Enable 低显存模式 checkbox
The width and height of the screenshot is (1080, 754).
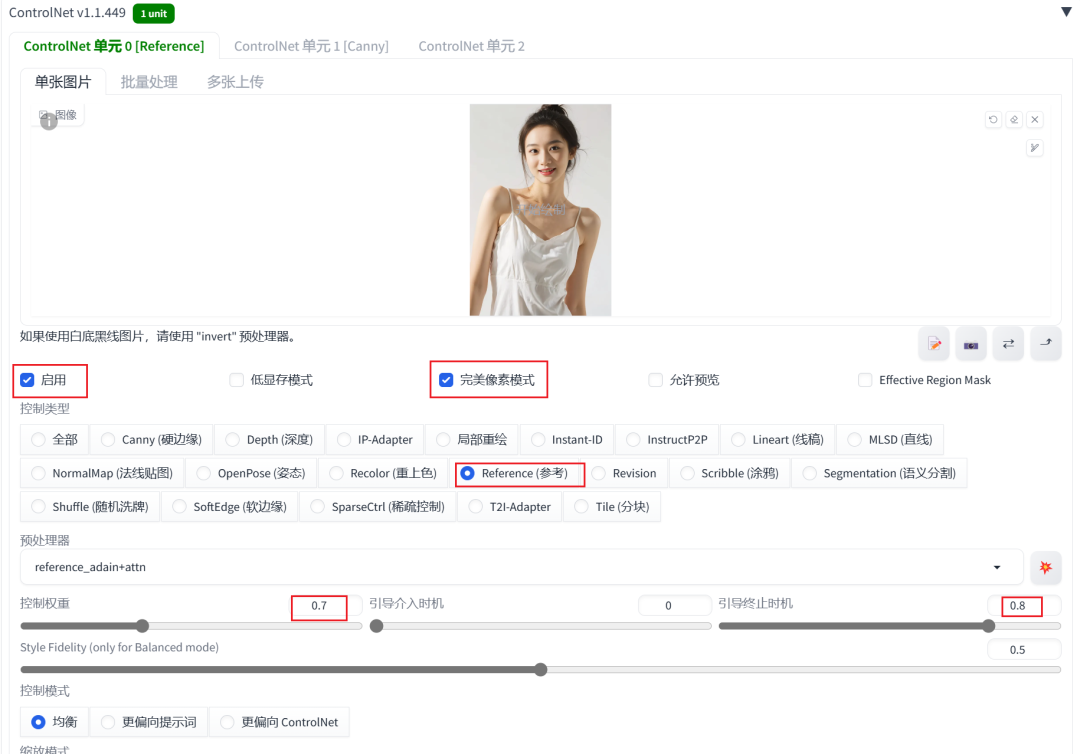click(236, 380)
